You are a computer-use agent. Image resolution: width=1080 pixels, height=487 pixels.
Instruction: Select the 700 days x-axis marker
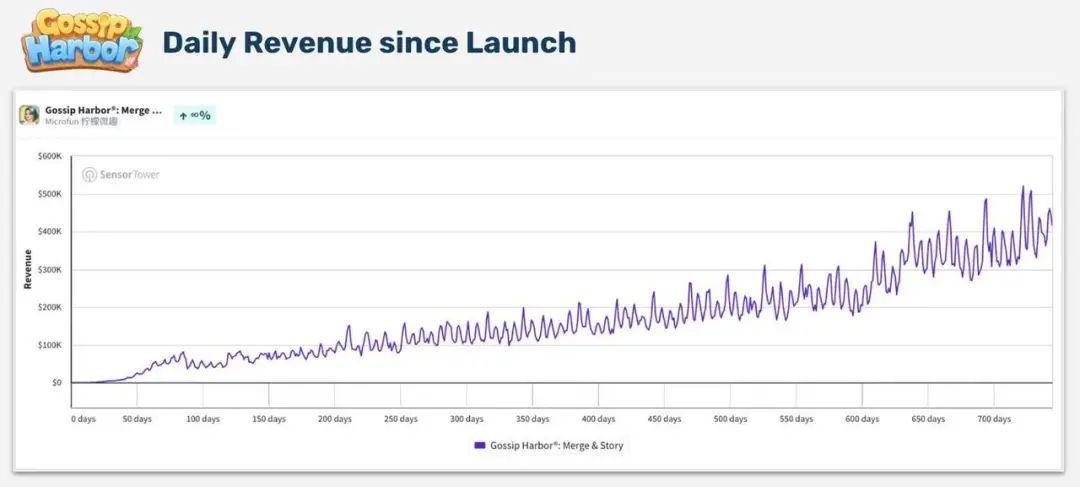[992, 419]
